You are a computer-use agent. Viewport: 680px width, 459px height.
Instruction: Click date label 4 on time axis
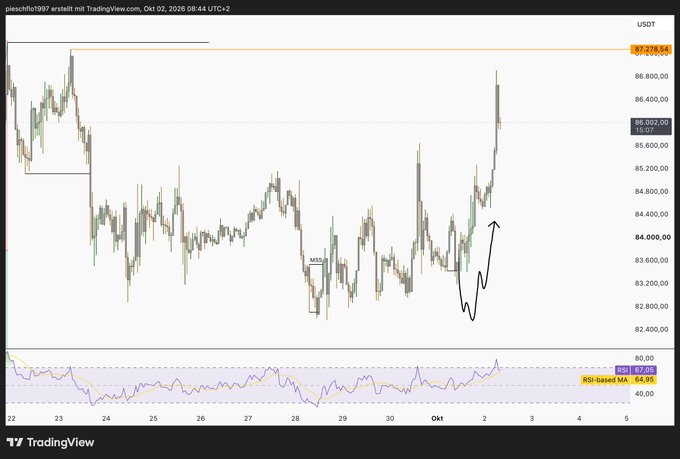[x=579, y=419]
